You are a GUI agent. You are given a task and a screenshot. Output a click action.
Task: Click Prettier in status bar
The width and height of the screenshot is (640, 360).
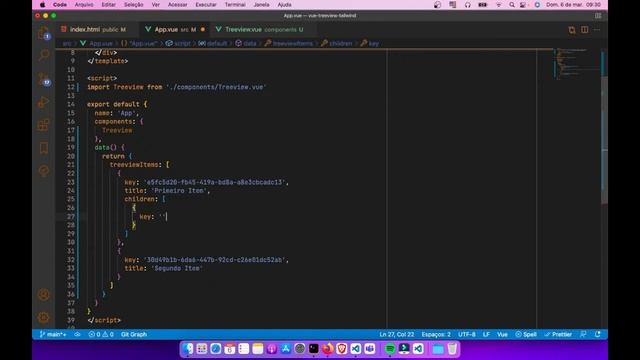[x=558, y=334]
